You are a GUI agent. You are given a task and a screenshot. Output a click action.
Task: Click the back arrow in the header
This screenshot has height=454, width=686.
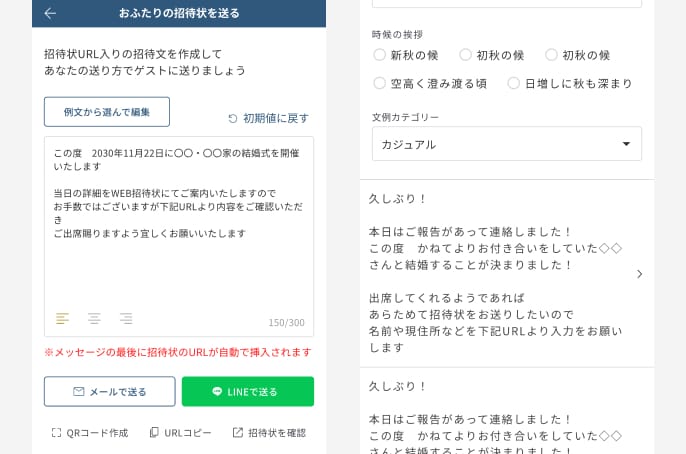click(x=50, y=13)
